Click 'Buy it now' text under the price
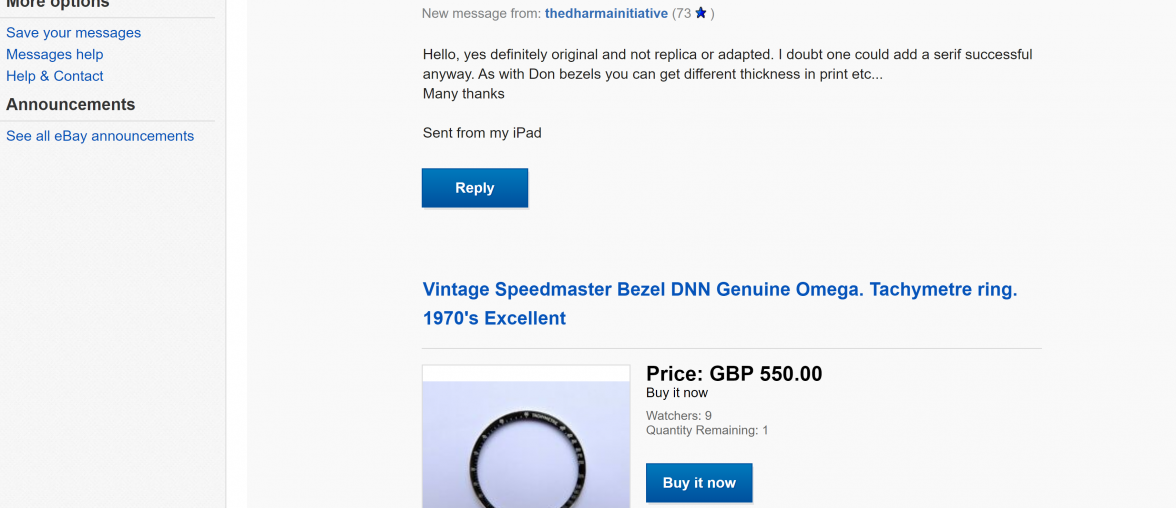Viewport: 1176px width, 508px height. click(677, 393)
